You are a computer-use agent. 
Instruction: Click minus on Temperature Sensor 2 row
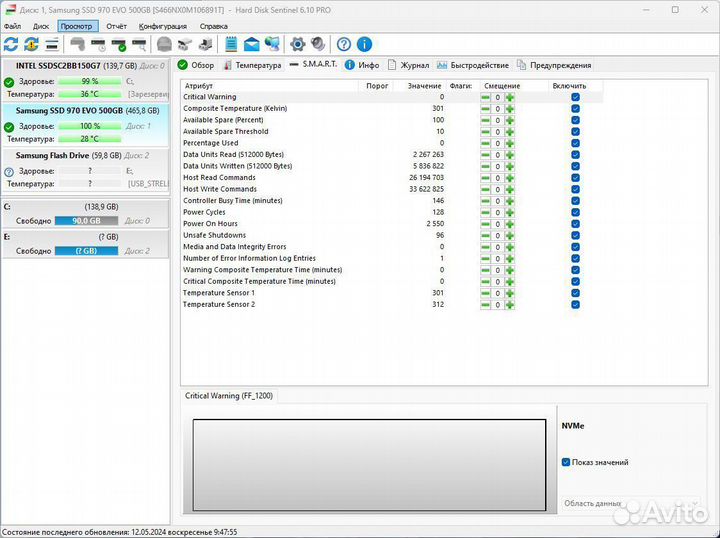pyautogui.click(x=485, y=305)
